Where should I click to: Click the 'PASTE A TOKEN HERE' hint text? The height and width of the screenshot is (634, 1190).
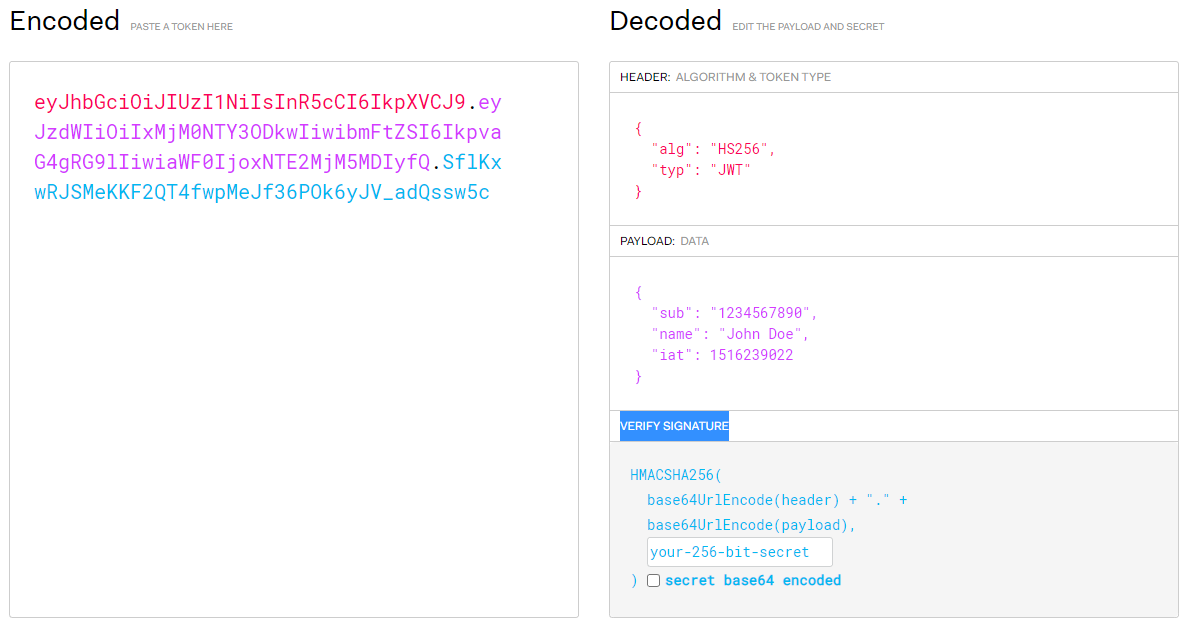[181, 27]
